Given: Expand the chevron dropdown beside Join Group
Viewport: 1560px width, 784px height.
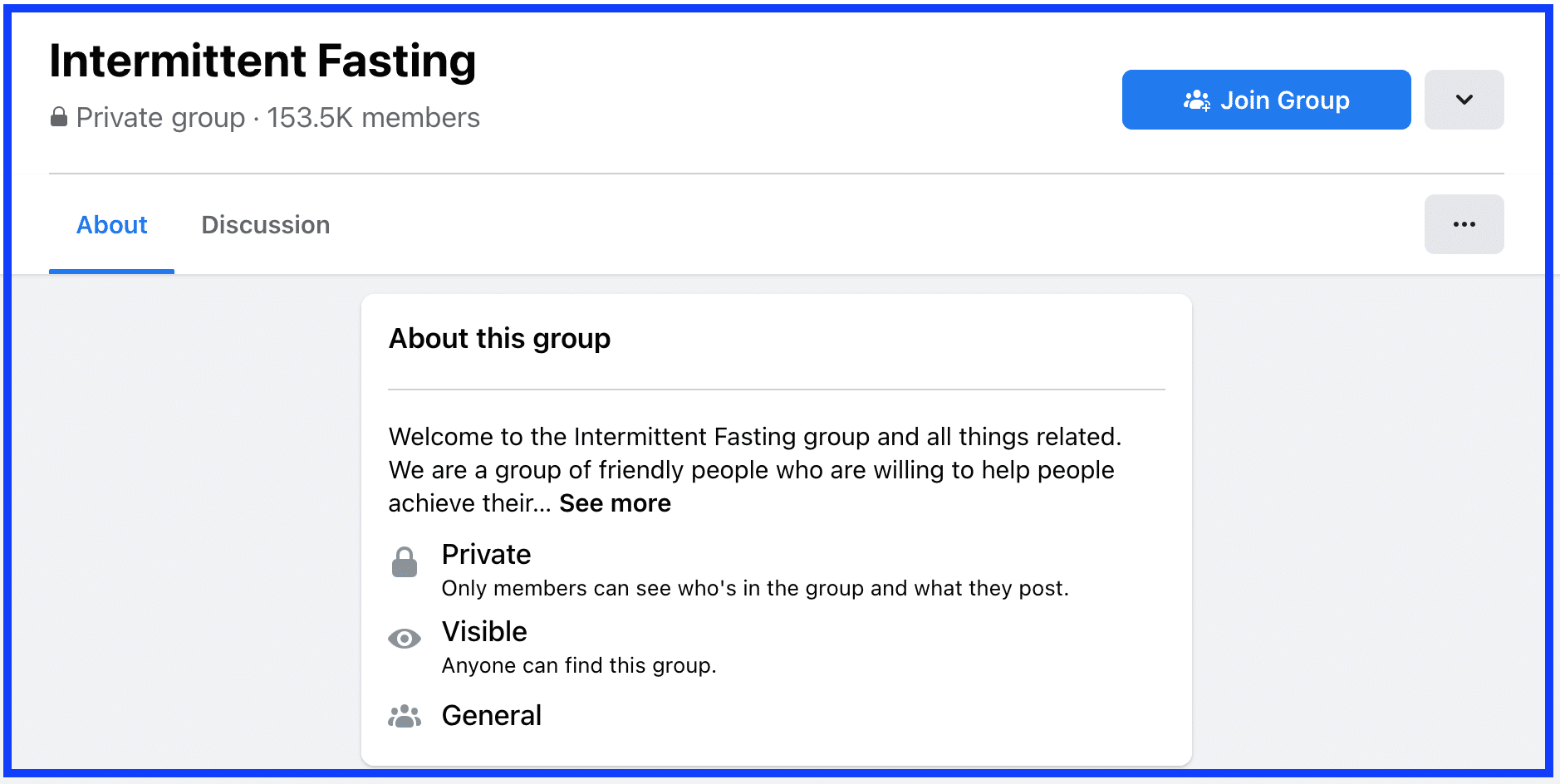Looking at the screenshot, I should click(1464, 100).
